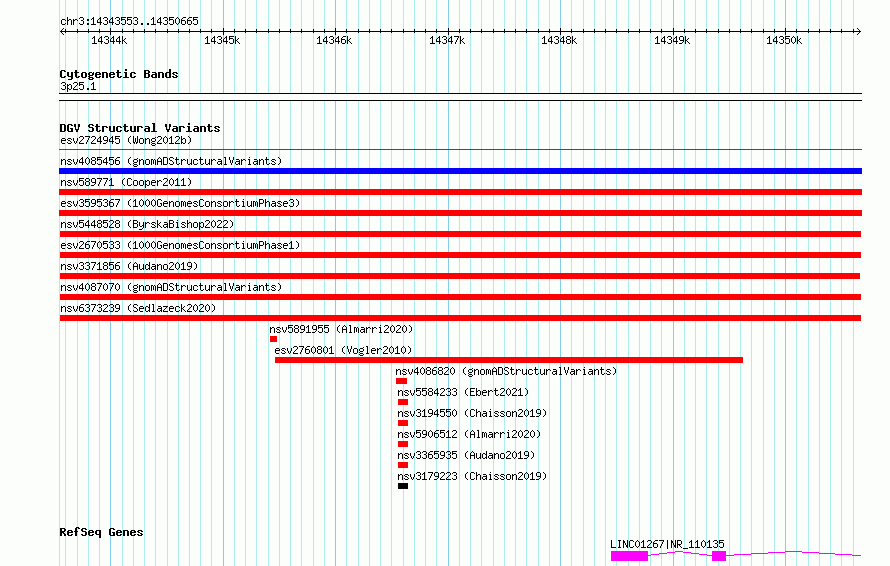This screenshot has height=566, width=890.
Task: Click the Cytogenetic Bands track title
Action: coord(119,74)
